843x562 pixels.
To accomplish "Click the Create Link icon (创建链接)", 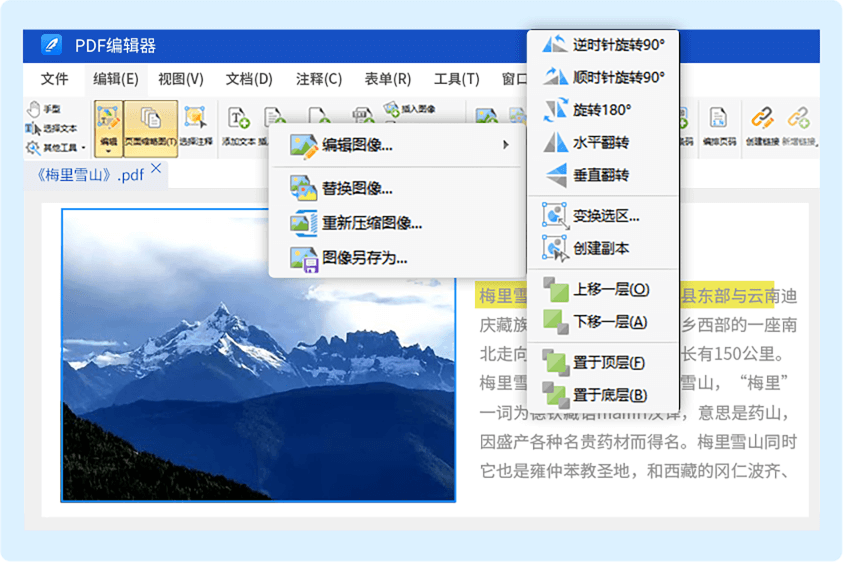I will click(762, 126).
